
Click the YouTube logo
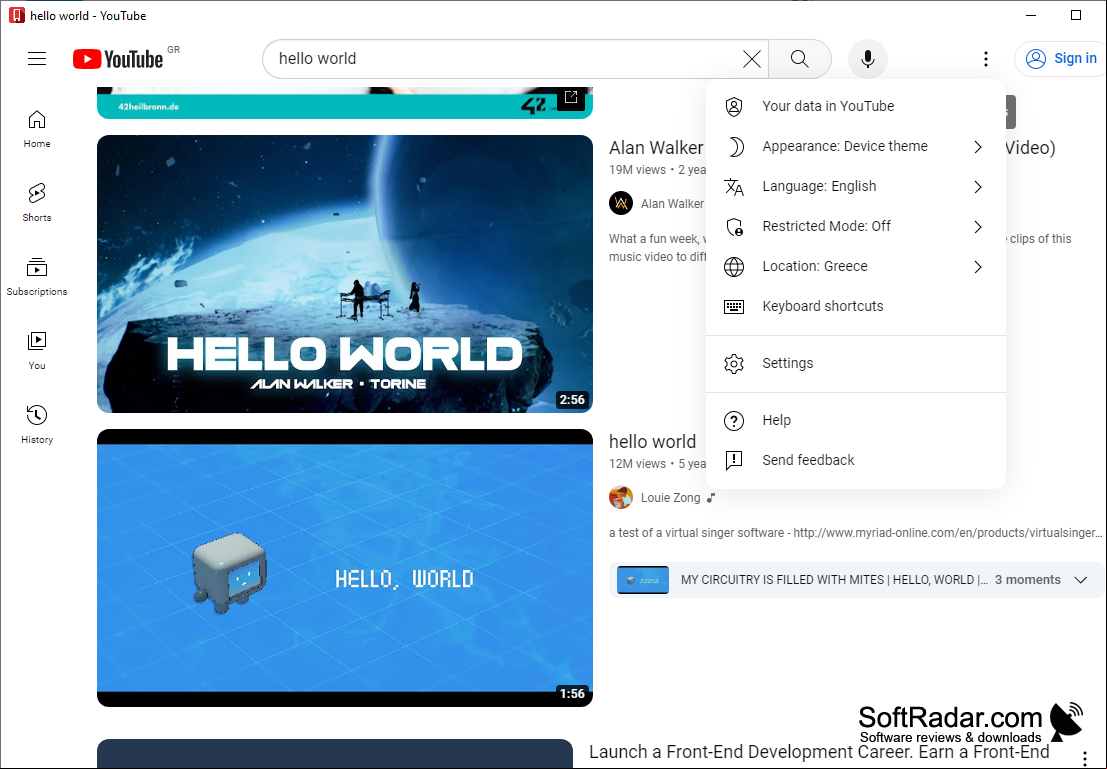(x=118, y=59)
